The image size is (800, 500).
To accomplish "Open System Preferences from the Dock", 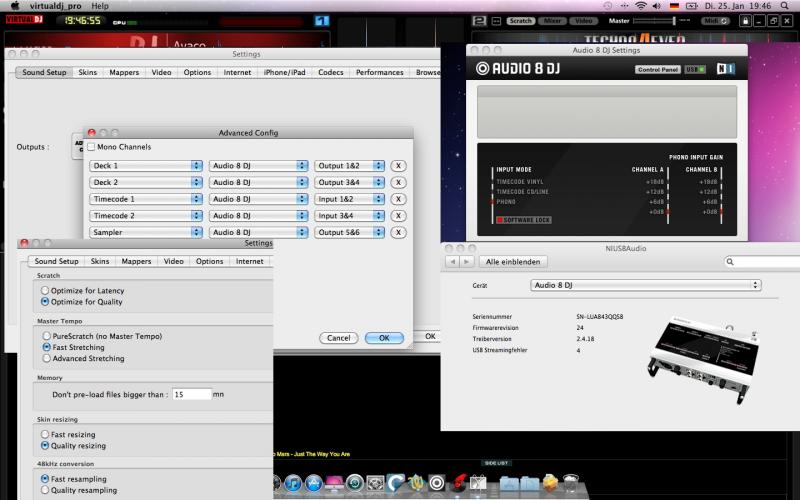I will pyautogui.click(x=375, y=483).
